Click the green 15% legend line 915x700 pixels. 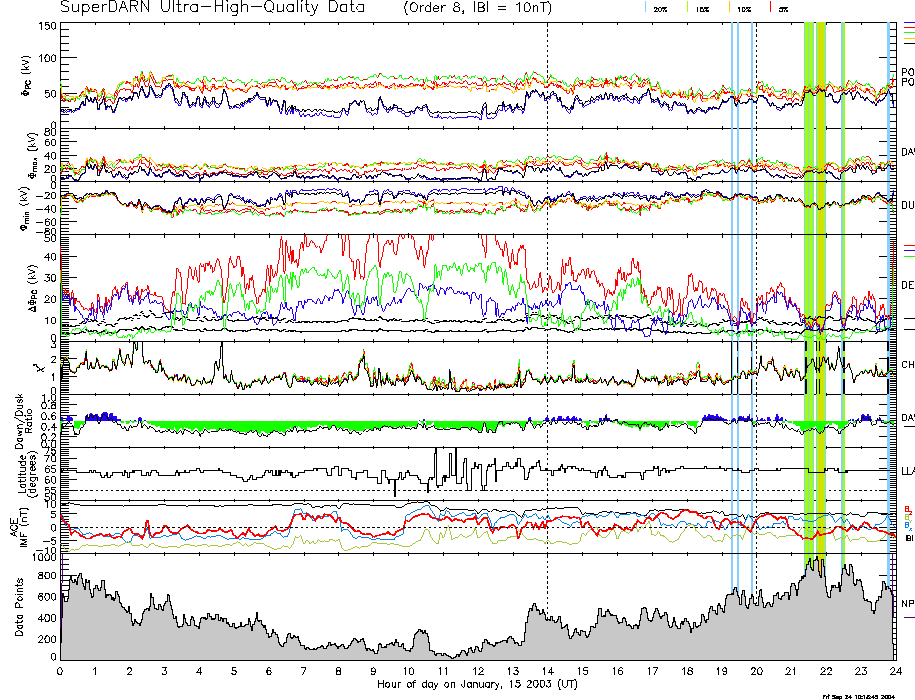688,7
